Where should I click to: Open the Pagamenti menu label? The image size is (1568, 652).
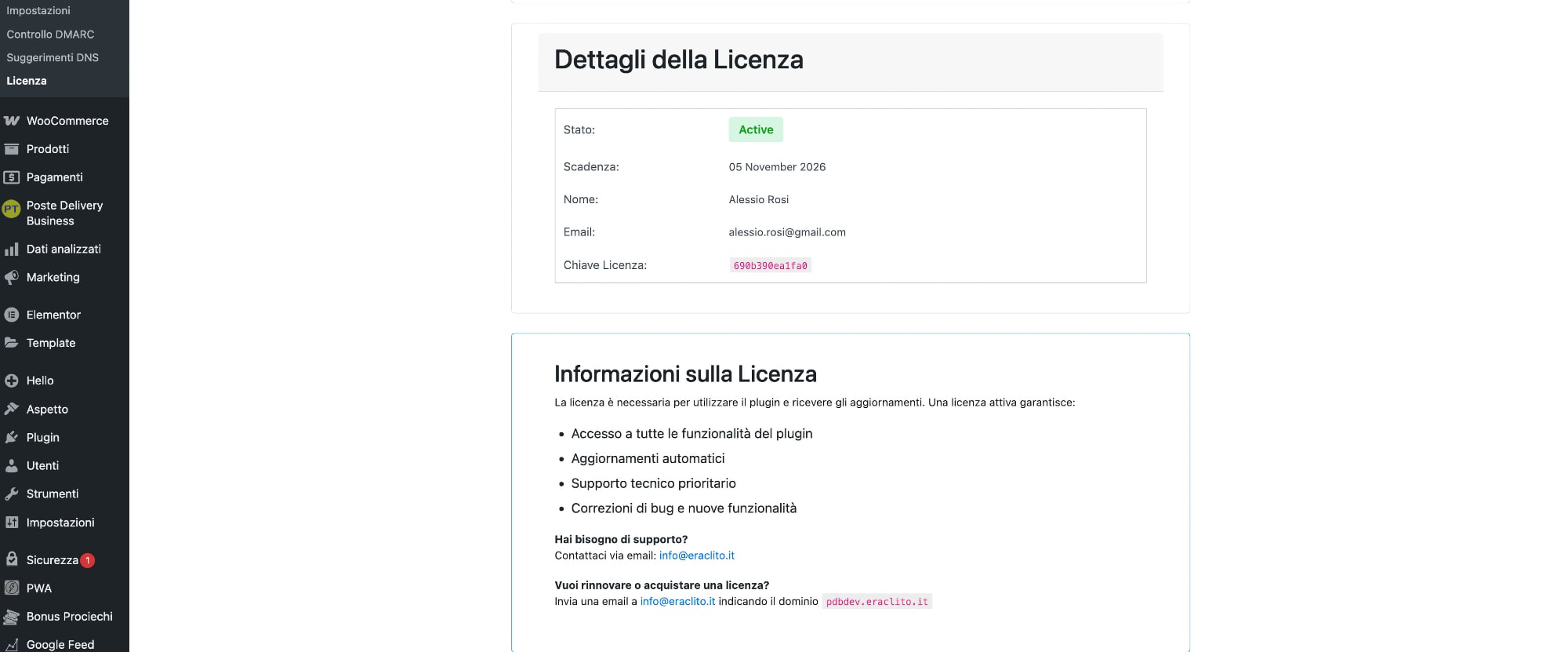tap(55, 177)
